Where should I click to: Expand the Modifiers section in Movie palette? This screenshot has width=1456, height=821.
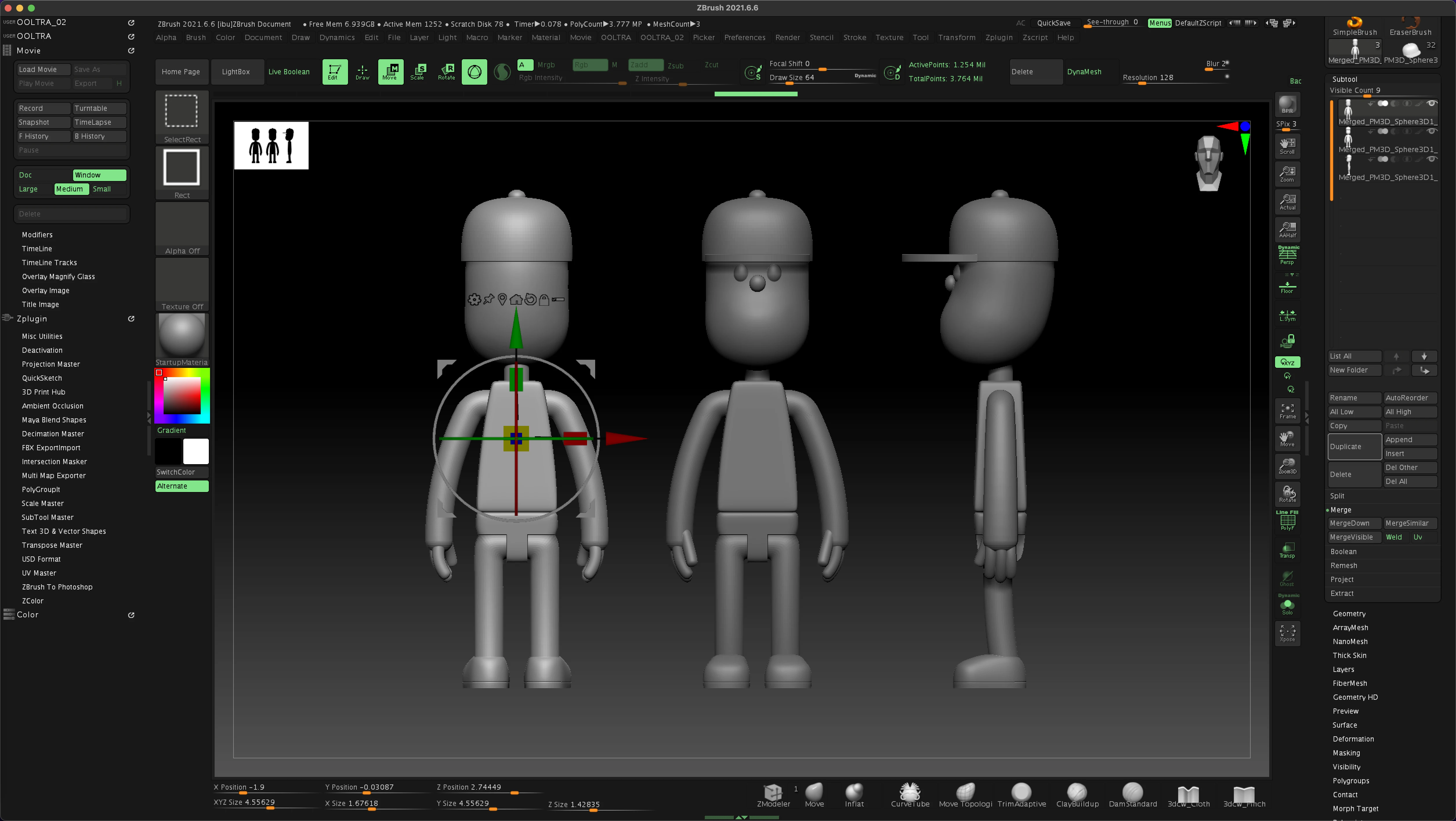tap(37, 235)
